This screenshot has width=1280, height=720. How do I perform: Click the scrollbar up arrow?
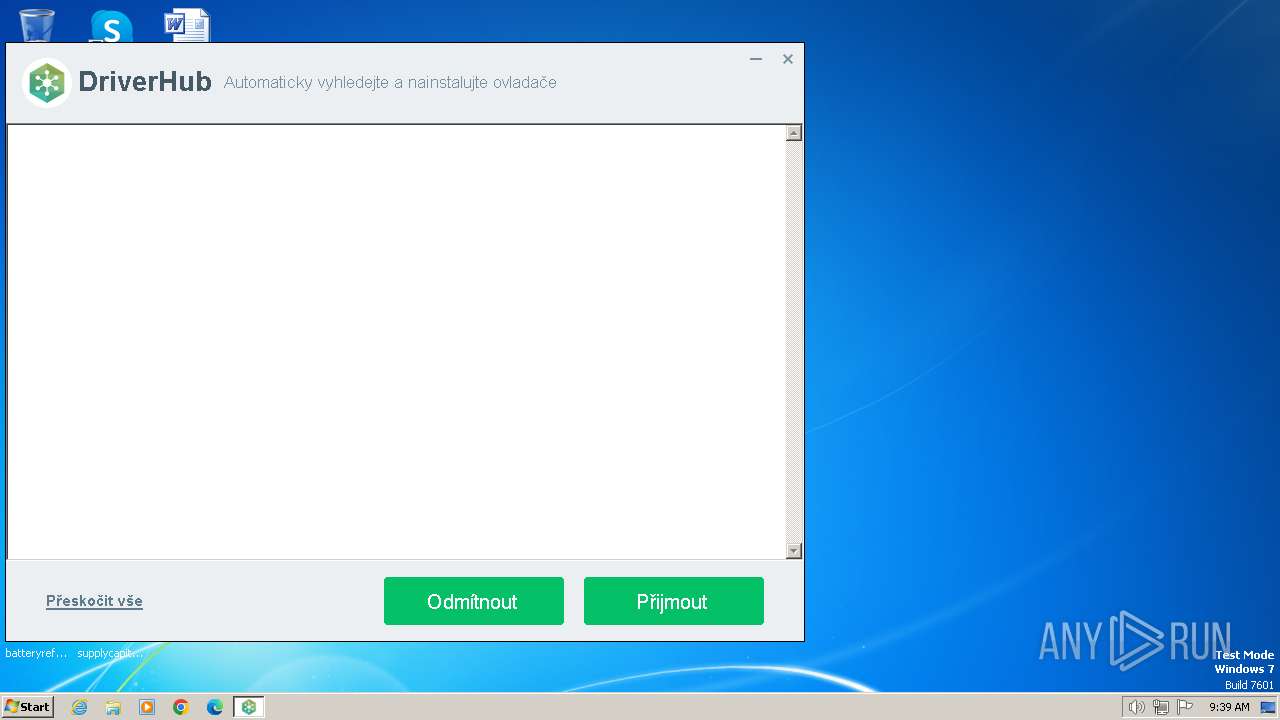pyautogui.click(x=794, y=133)
